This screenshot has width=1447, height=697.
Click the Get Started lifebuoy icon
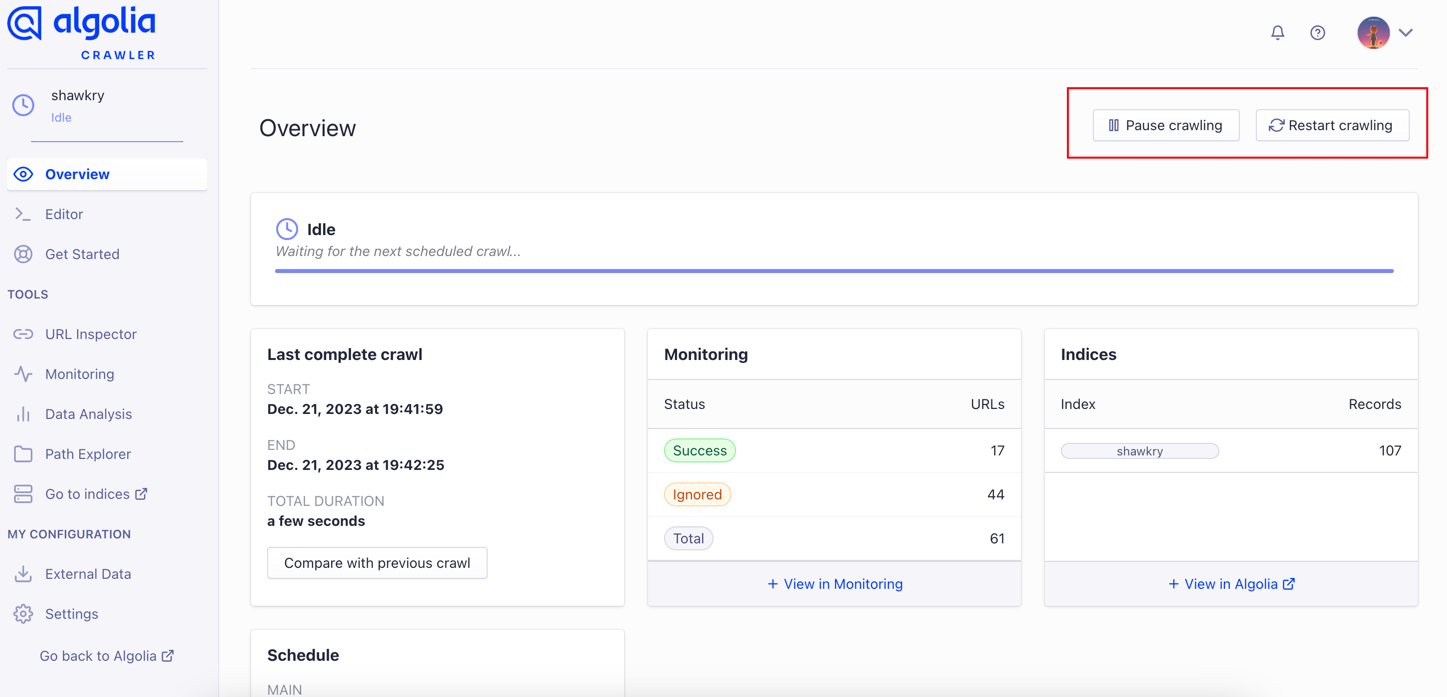pyautogui.click(x=23, y=254)
